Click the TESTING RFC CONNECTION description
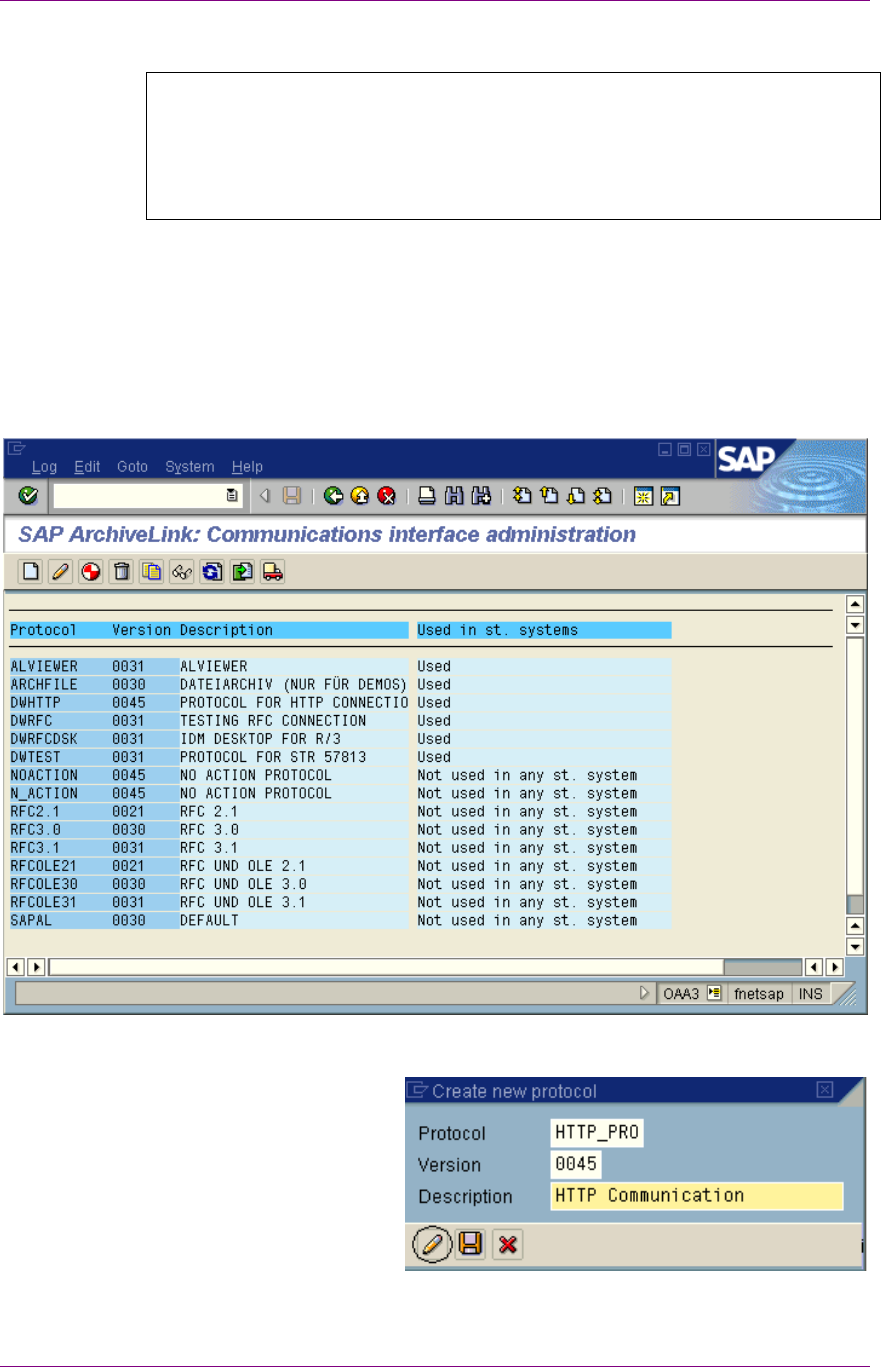Screen dimensions: 881x1367 click(273, 721)
